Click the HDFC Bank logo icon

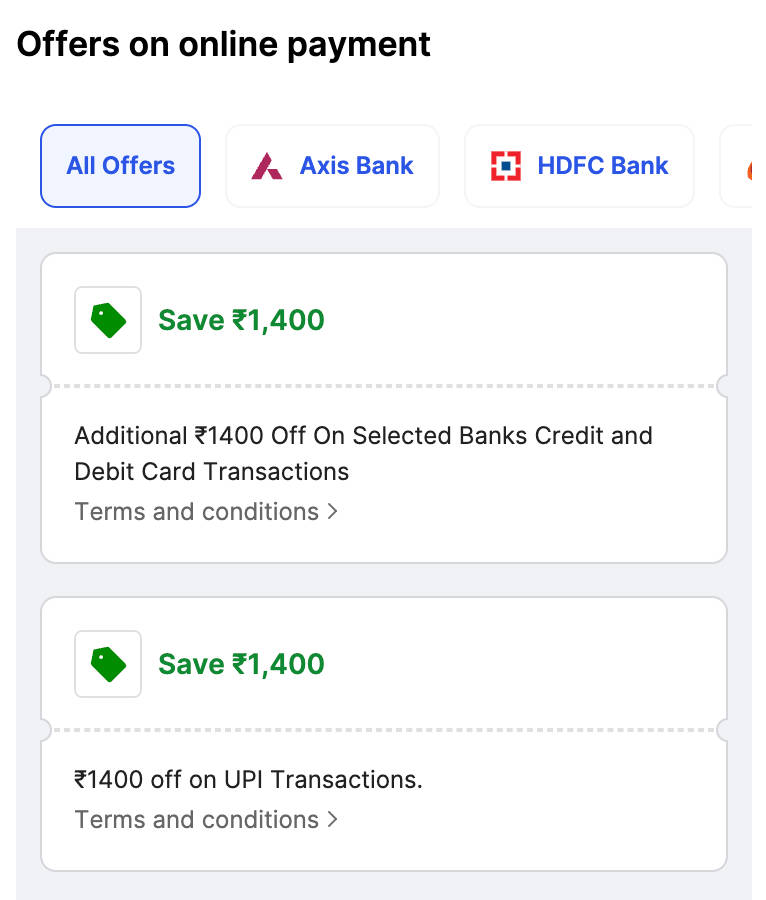pyautogui.click(x=506, y=166)
